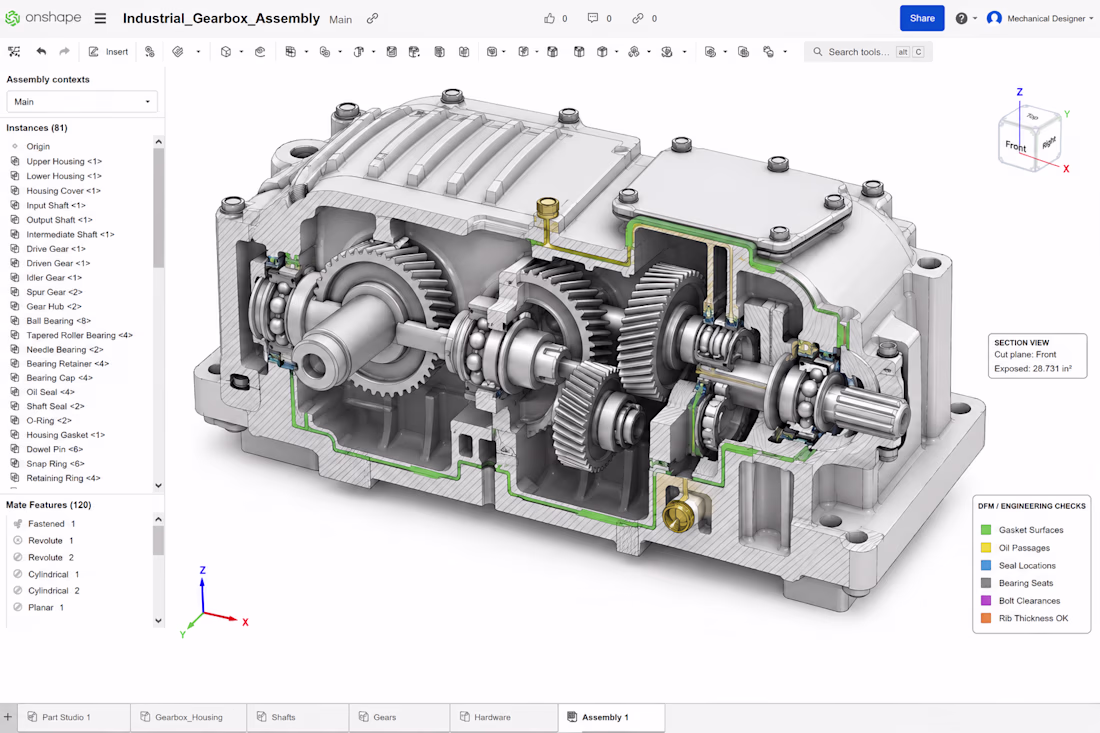This screenshot has width=1100, height=733.
Task: Click the document link icon beside Main
Action: point(373,19)
